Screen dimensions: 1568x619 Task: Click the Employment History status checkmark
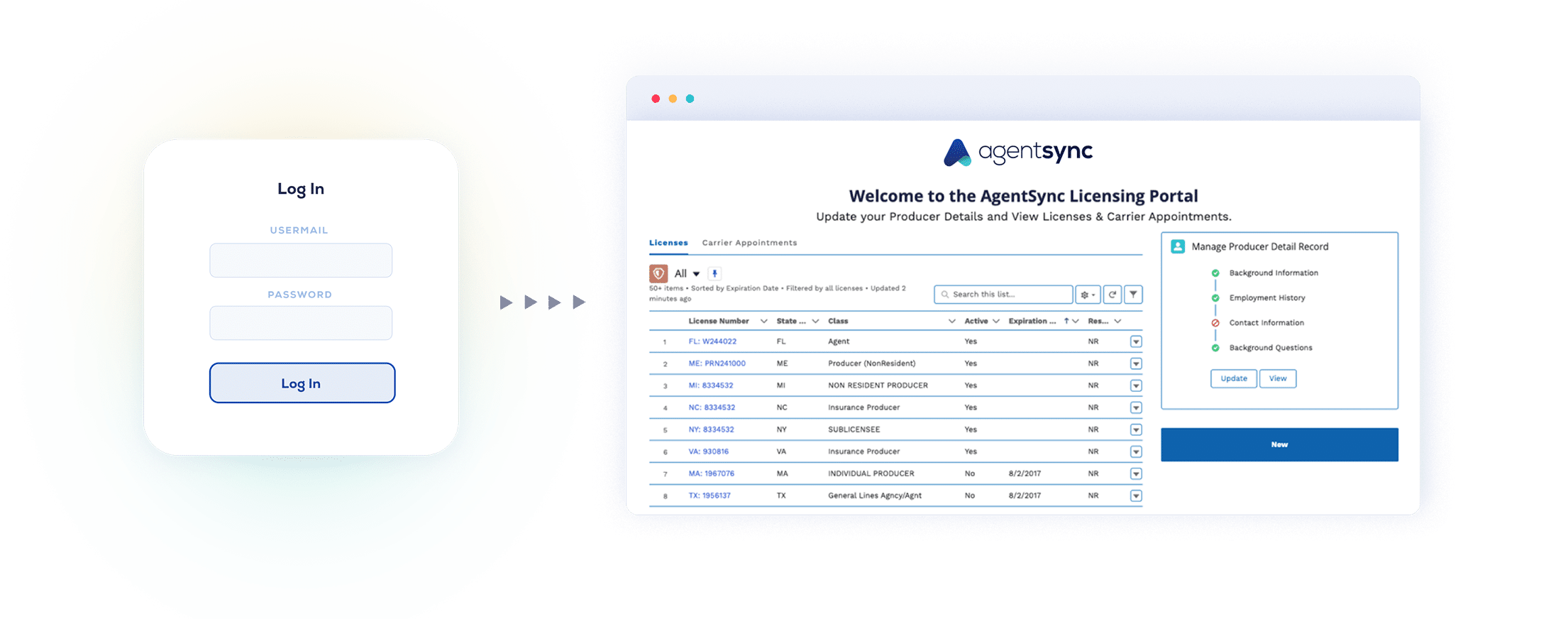(1215, 298)
